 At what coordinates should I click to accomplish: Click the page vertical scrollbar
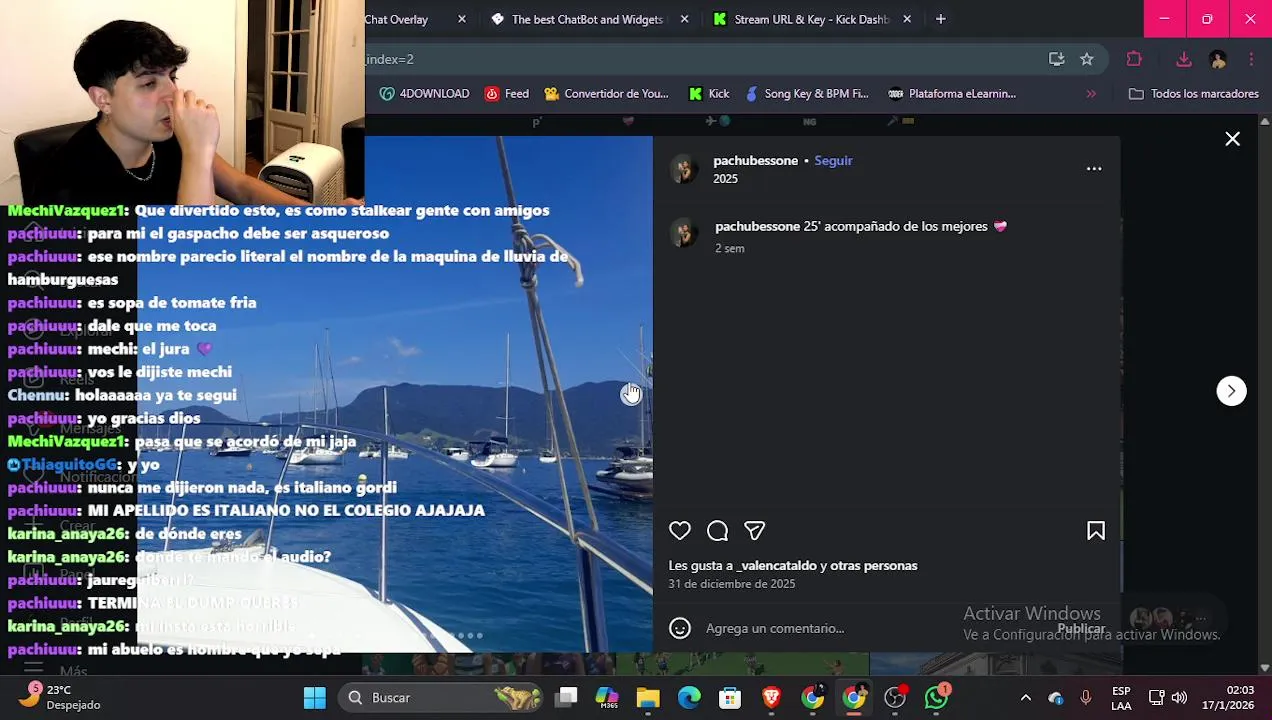click(1264, 394)
